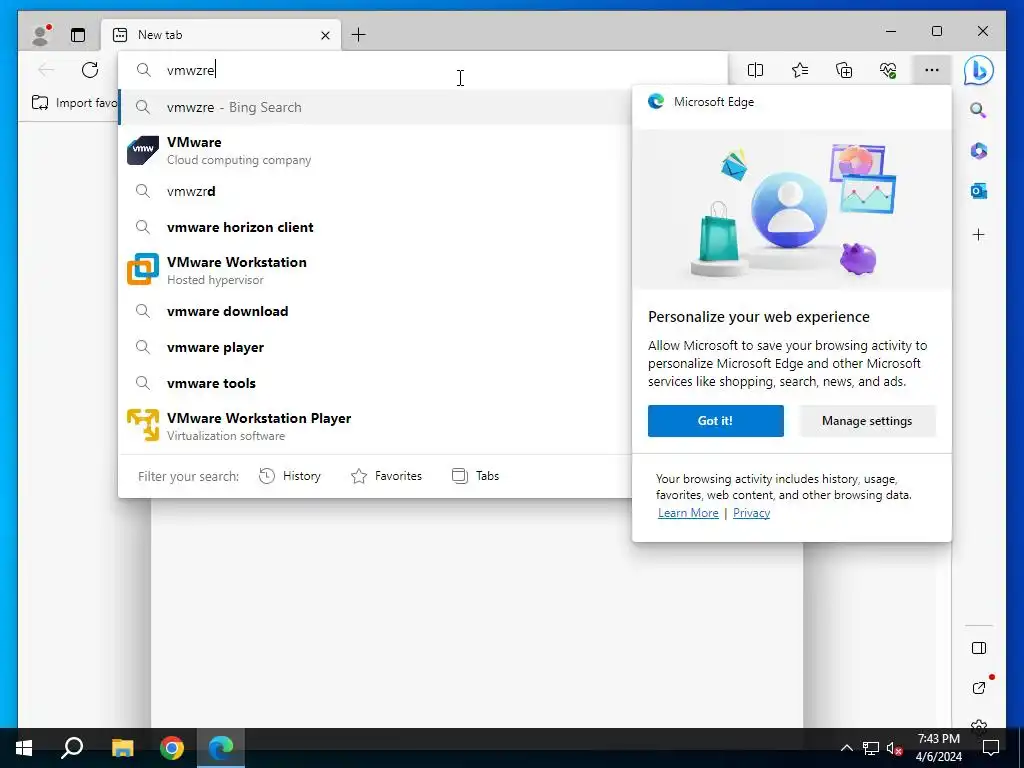Select the Edge taskbar icon

coord(221,748)
